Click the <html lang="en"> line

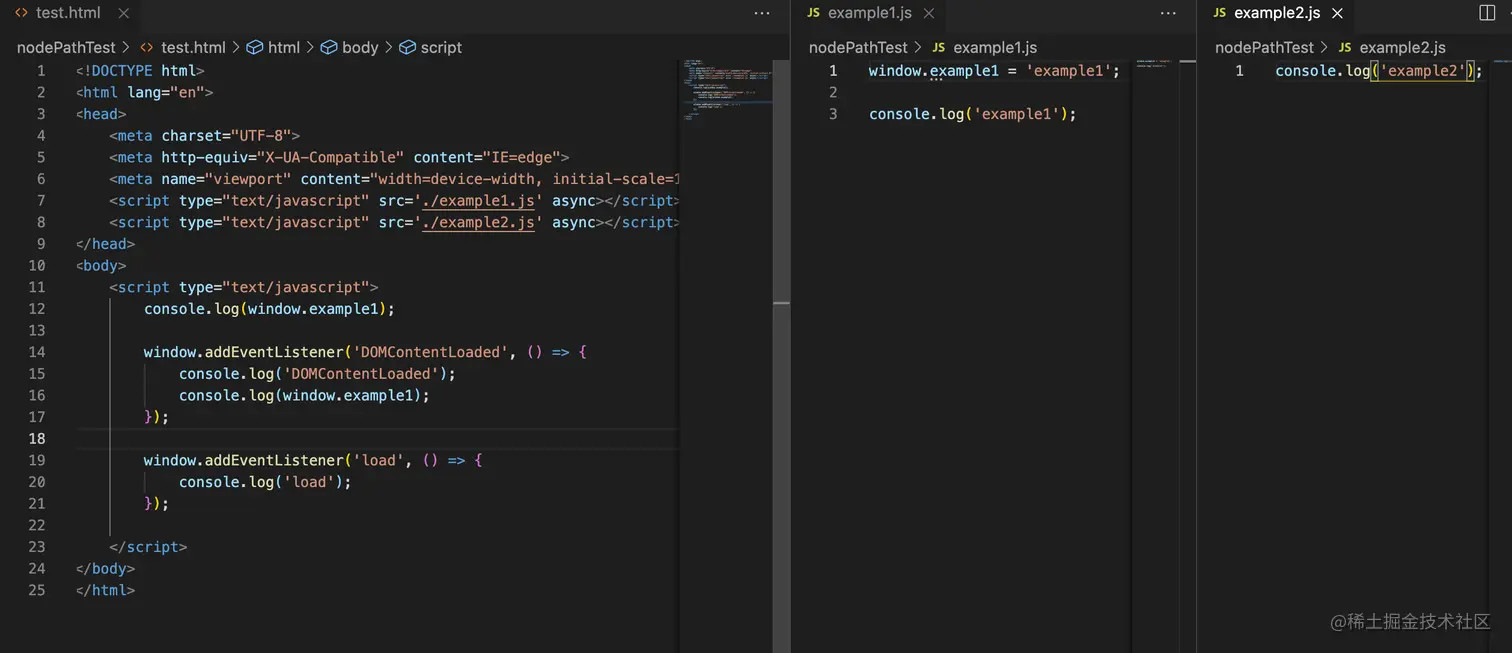145,92
